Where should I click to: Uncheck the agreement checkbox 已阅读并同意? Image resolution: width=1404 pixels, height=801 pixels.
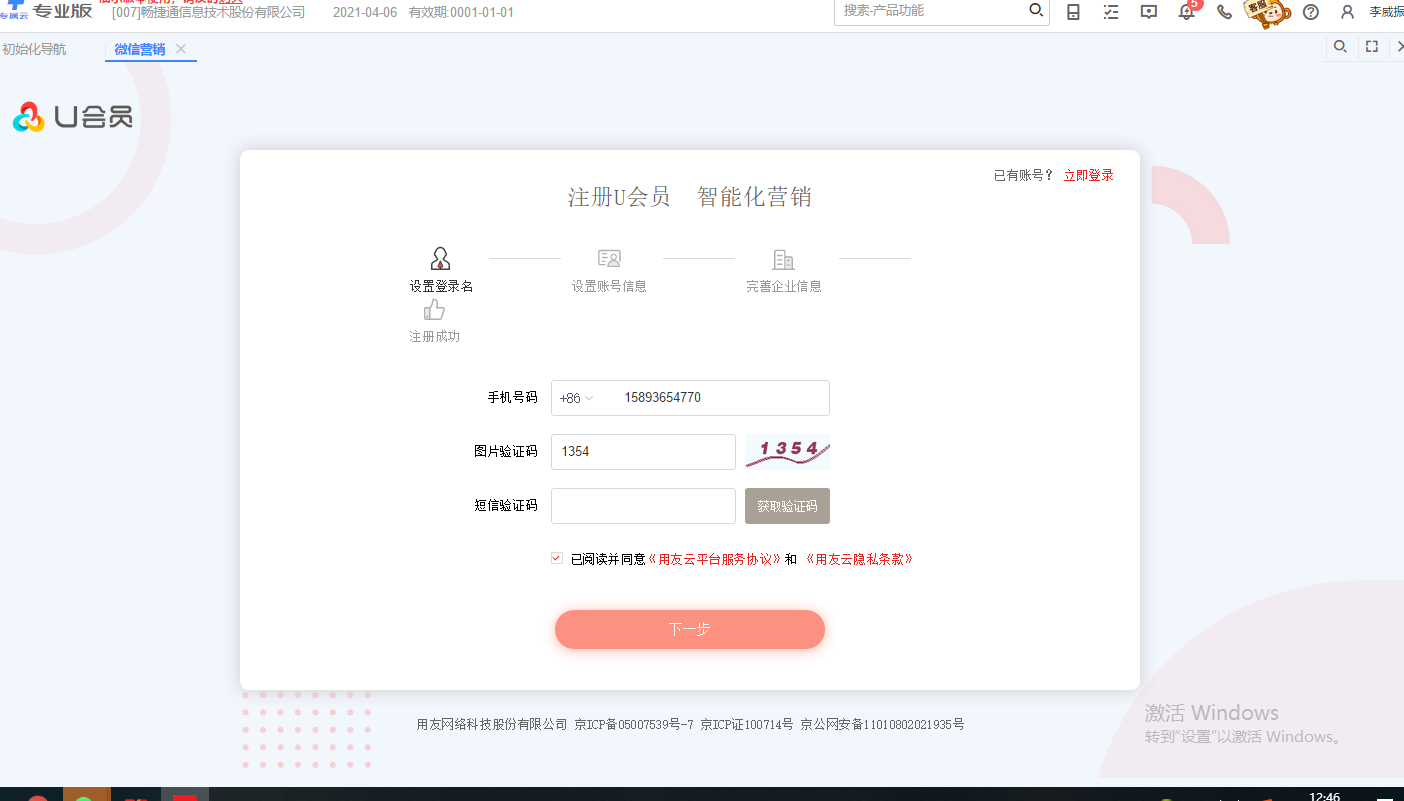click(557, 559)
